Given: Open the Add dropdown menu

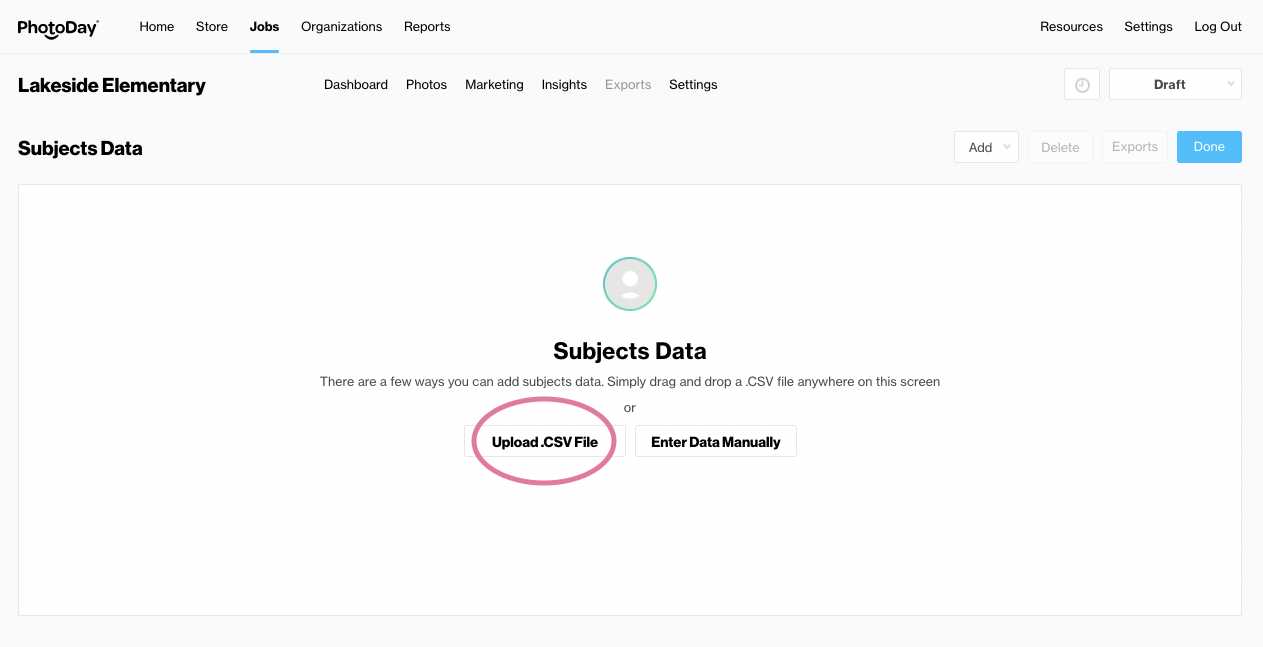Looking at the screenshot, I should pos(986,147).
